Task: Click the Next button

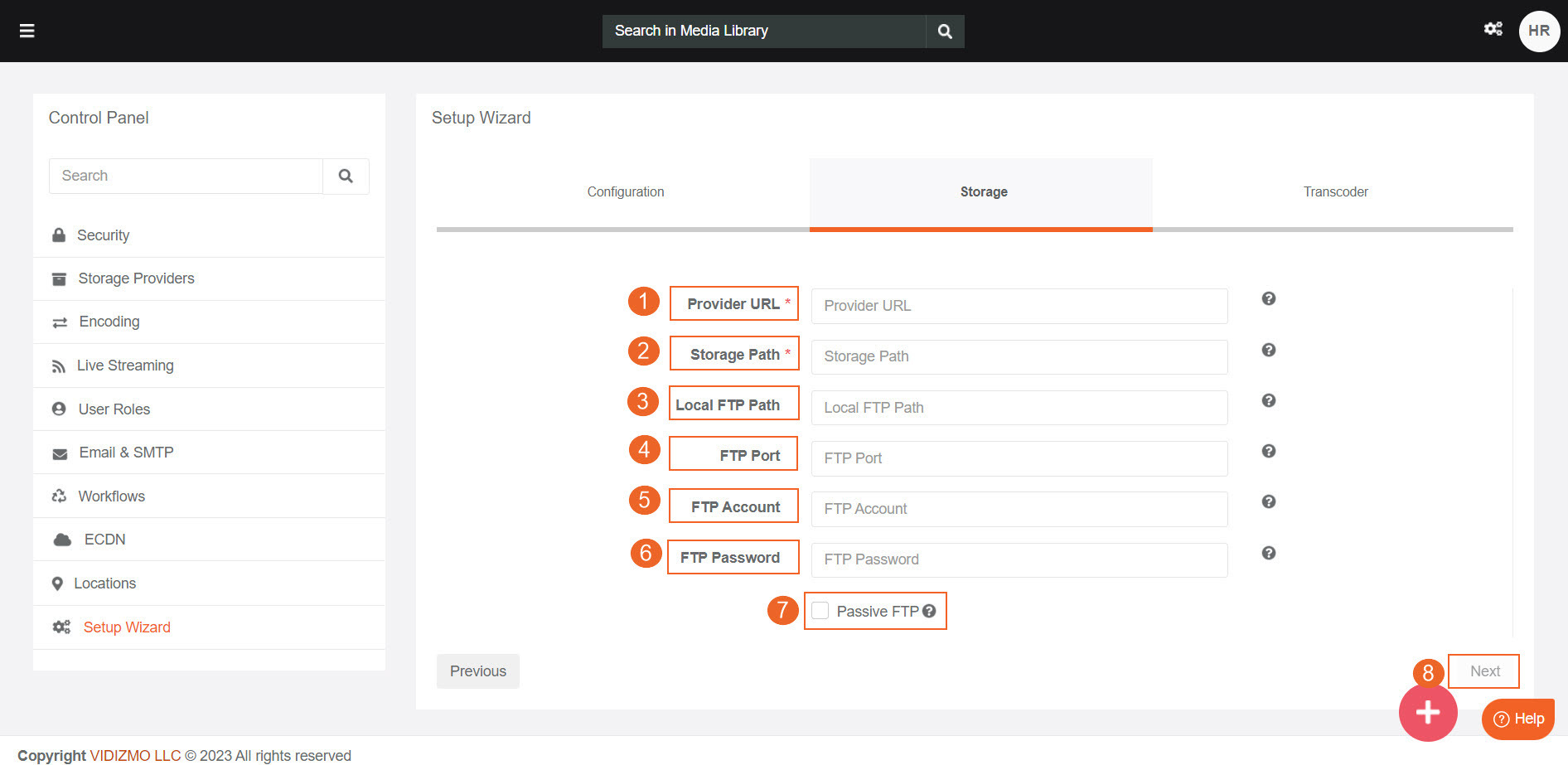Action: [1484, 671]
